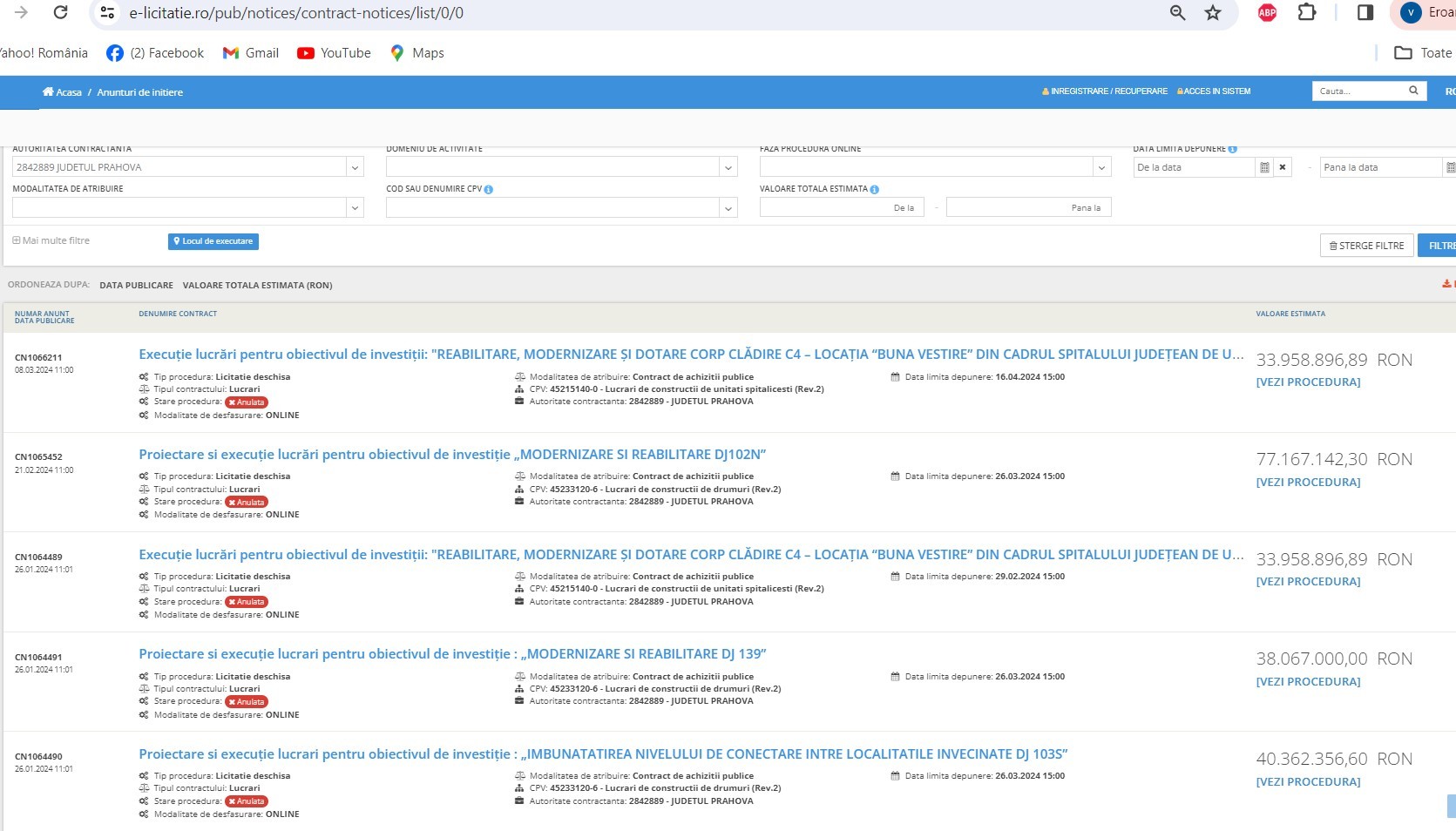Open the calendar picker for De la data

point(1264,167)
